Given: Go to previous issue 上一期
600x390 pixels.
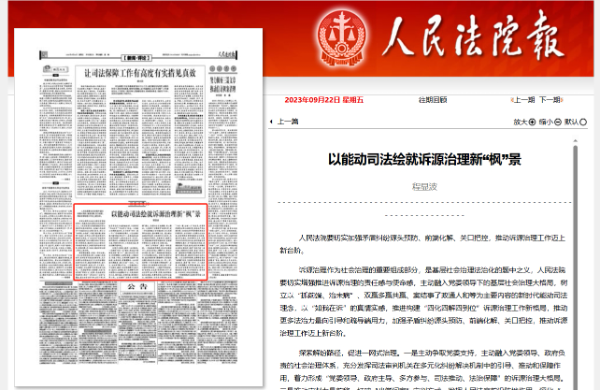Looking at the screenshot, I should pos(523,100).
